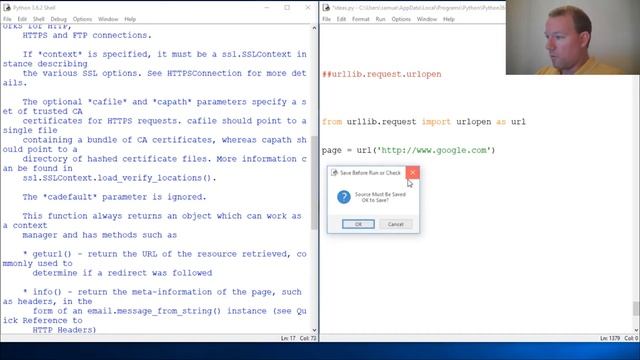Click 'HTTP Headers)' line in shell
Viewport: 640px width, 360px height.
[64, 330]
